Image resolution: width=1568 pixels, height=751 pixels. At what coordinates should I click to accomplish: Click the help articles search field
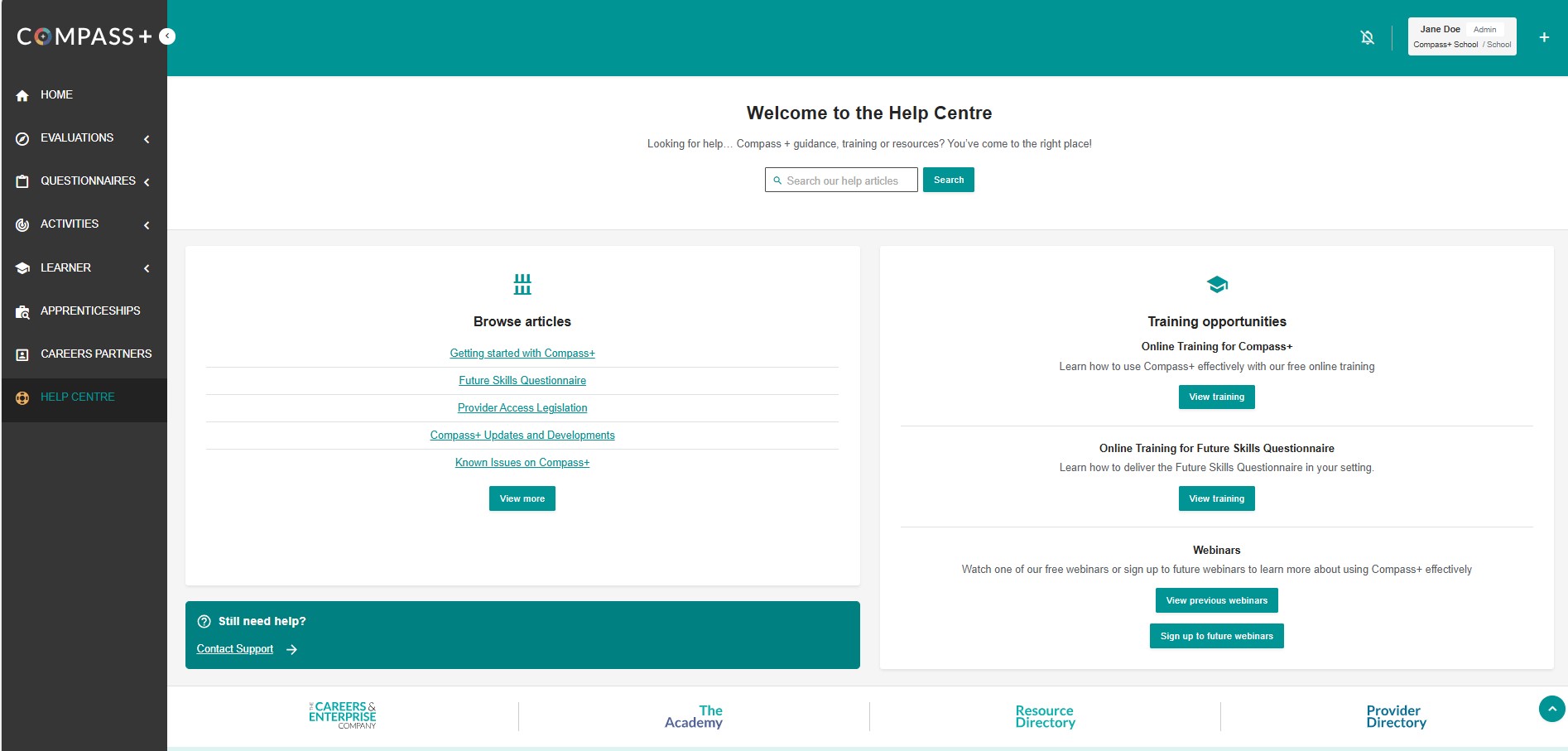point(841,180)
